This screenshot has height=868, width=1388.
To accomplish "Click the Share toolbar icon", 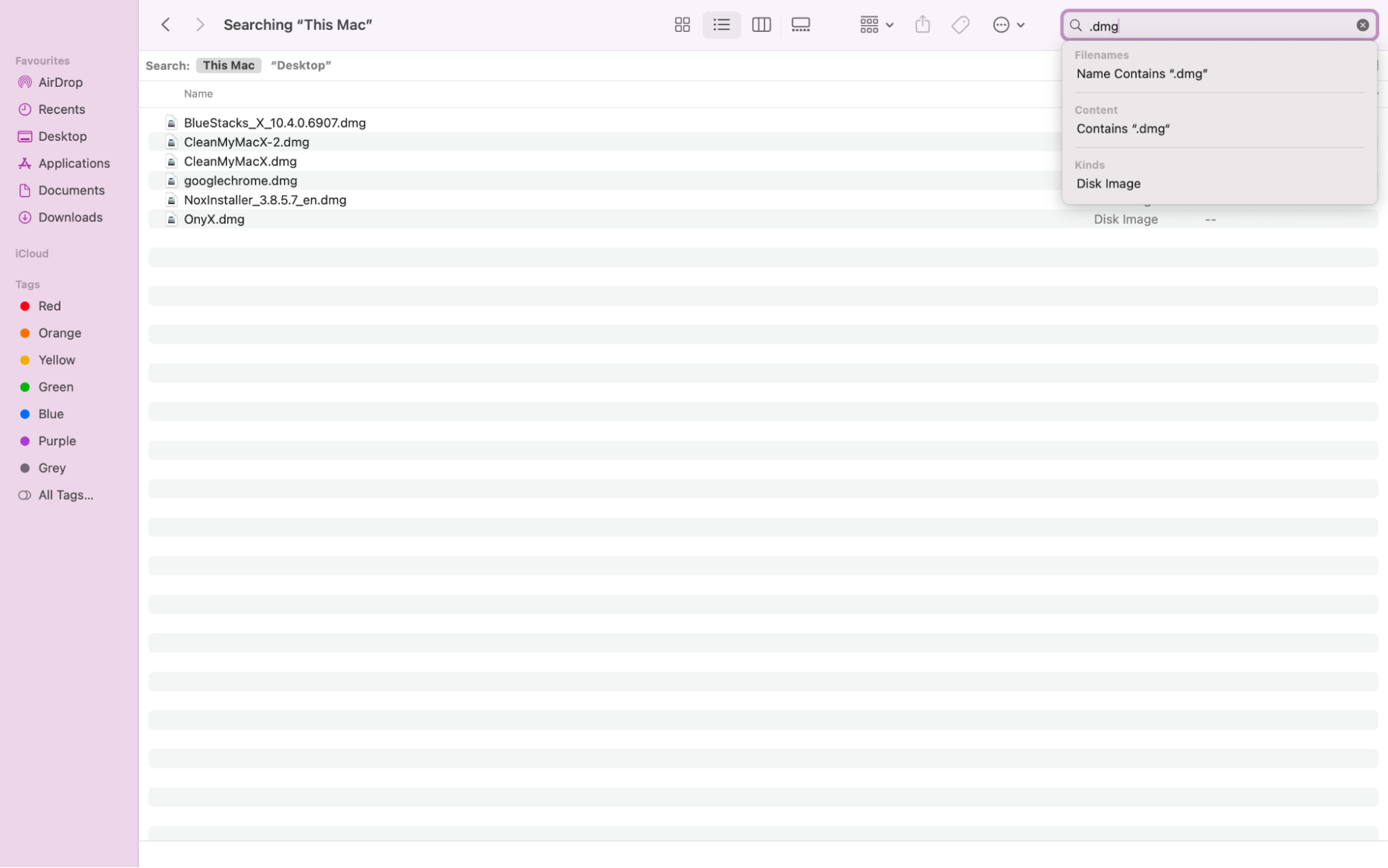I will pyautogui.click(x=922, y=25).
